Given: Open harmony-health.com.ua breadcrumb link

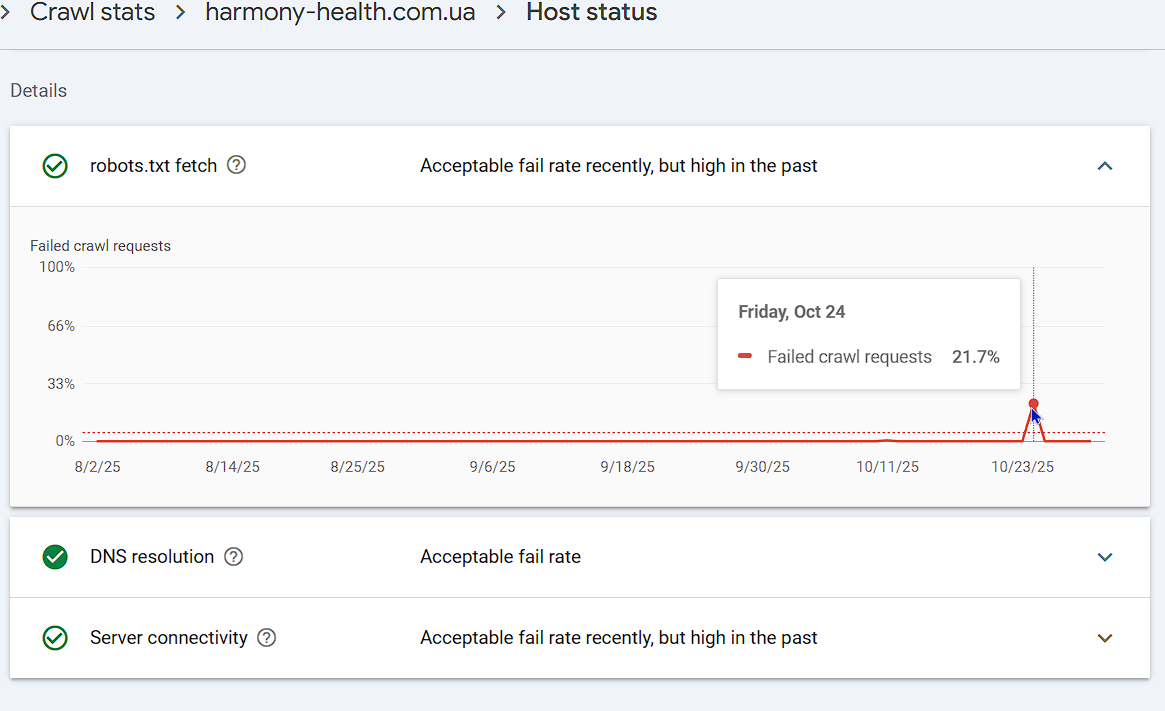Looking at the screenshot, I should pos(340,13).
